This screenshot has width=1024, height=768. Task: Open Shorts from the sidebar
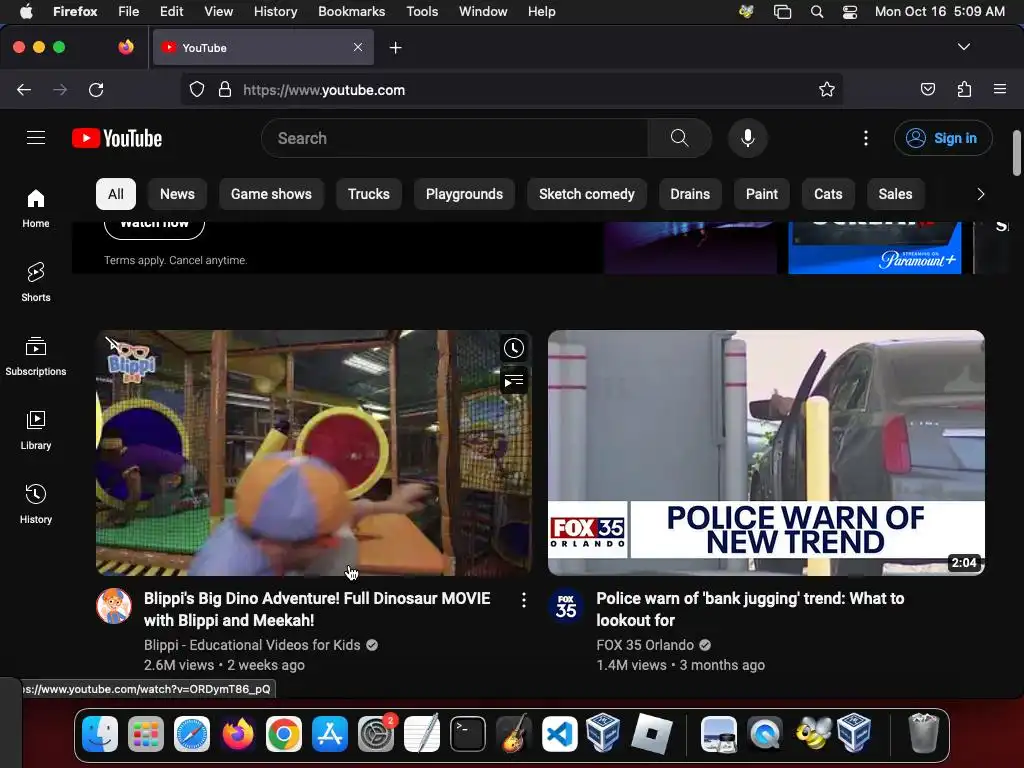36,282
